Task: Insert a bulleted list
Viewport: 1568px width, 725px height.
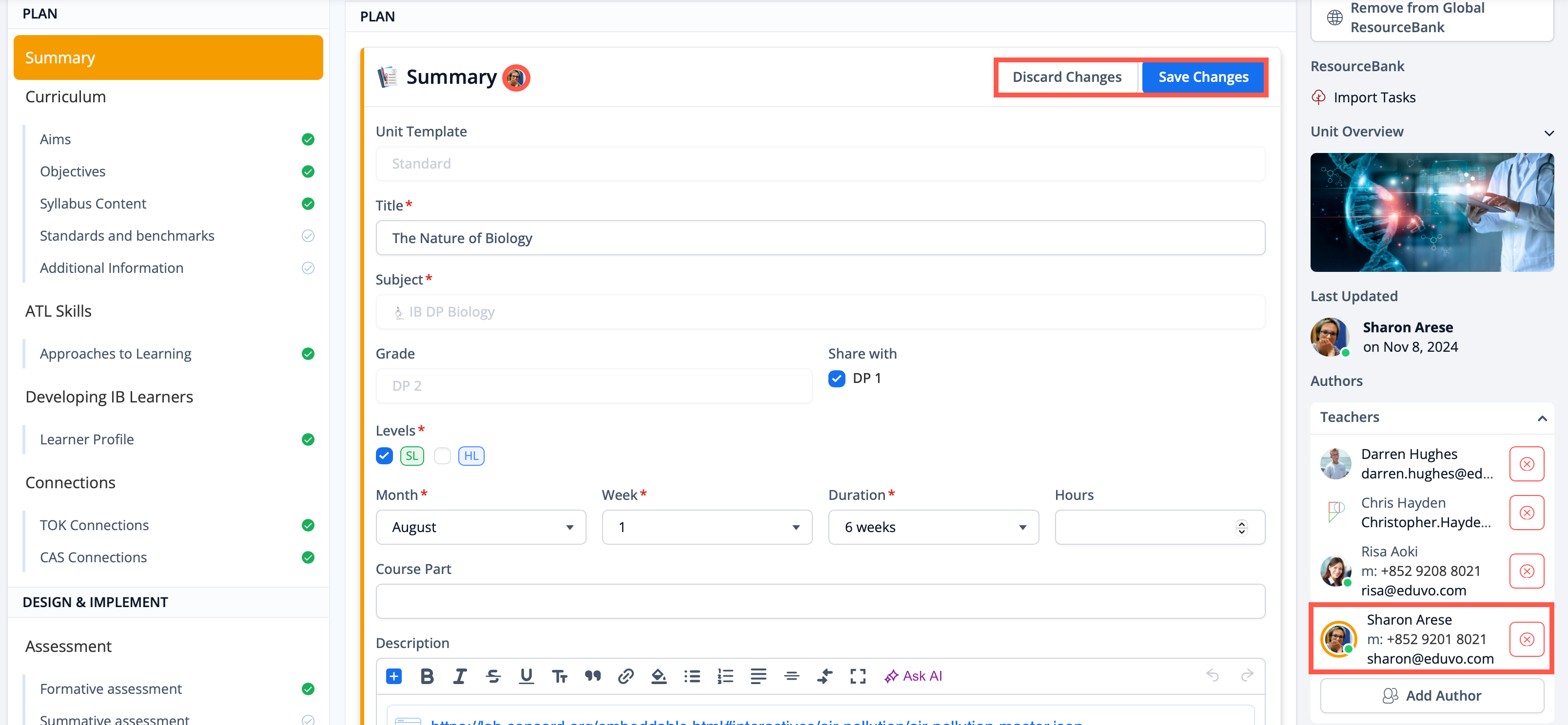Action: click(691, 676)
